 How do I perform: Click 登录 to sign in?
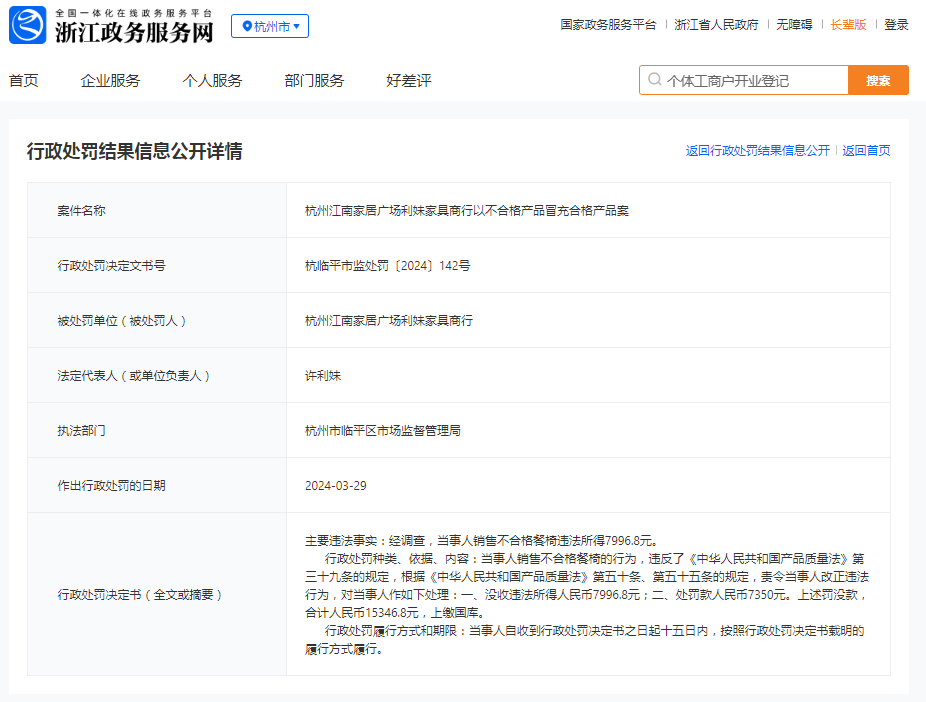(x=896, y=25)
